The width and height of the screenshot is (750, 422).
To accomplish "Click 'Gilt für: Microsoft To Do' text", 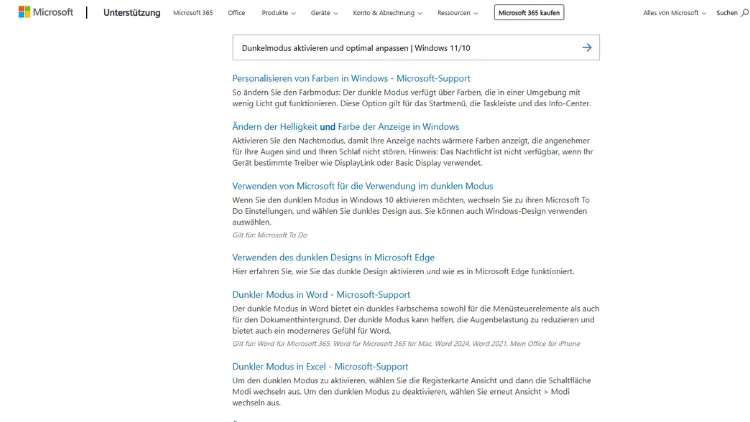I will (x=270, y=235).
